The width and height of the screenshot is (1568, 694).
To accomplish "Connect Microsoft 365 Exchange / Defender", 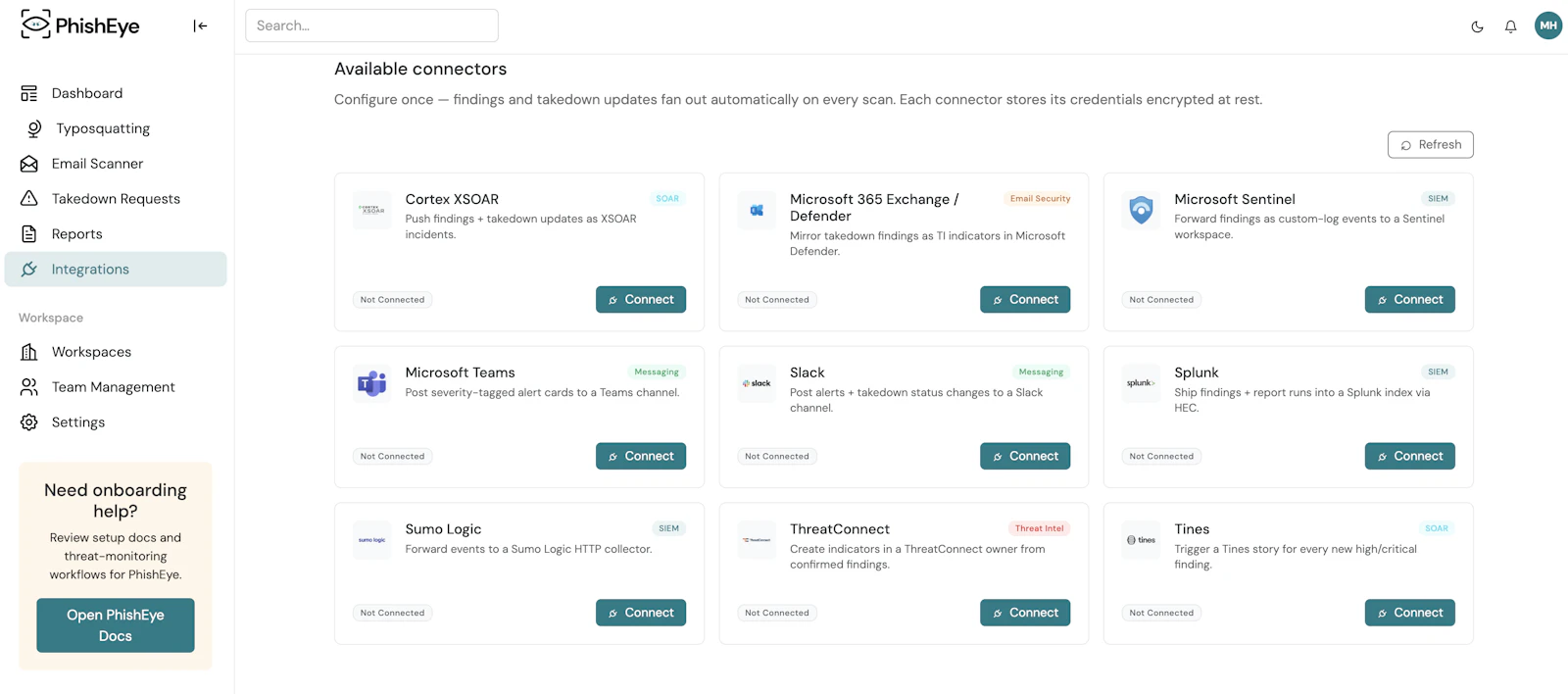I will (1025, 299).
